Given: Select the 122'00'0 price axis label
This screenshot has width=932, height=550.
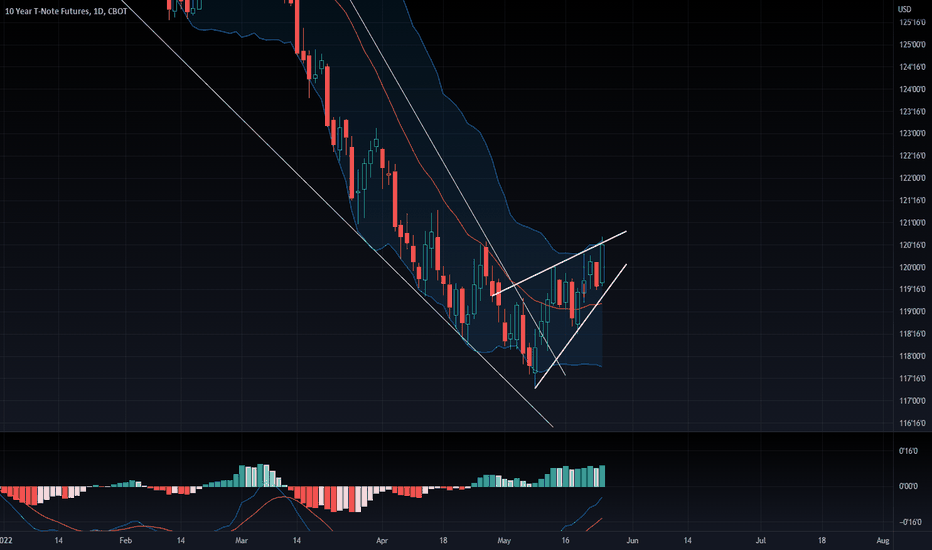Looking at the screenshot, I should (912, 178).
